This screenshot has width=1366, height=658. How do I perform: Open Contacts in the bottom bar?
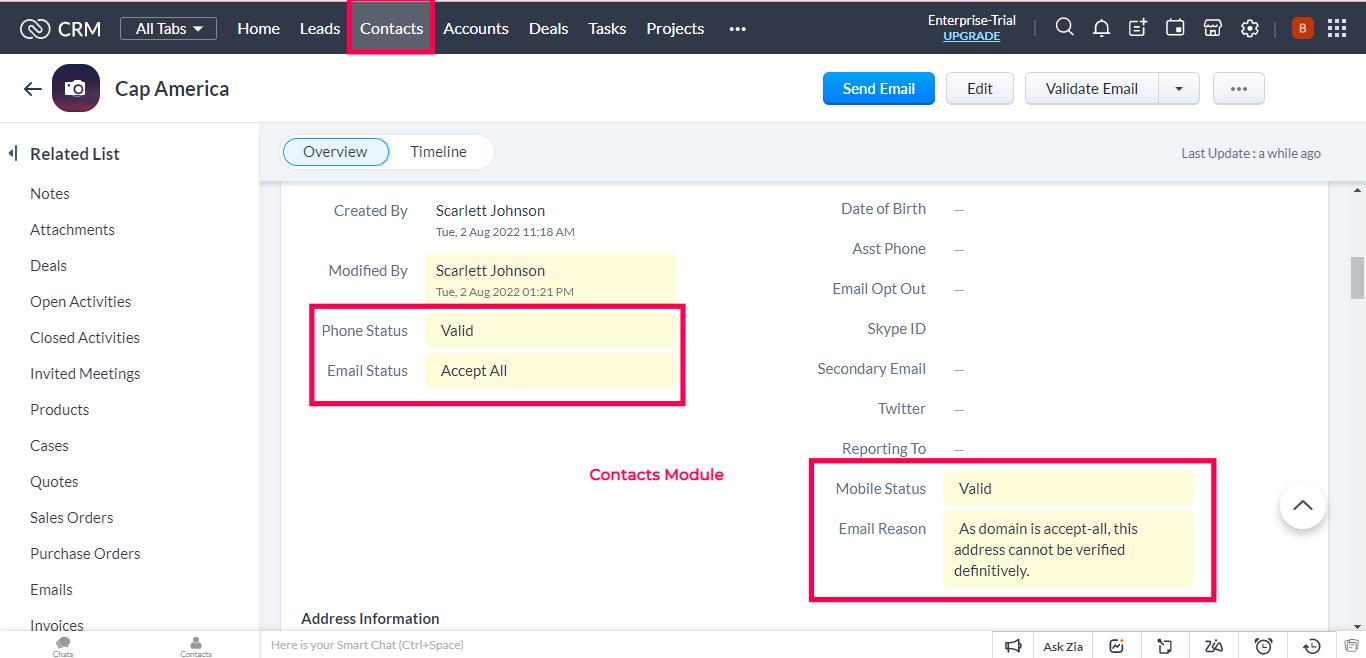click(196, 646)
